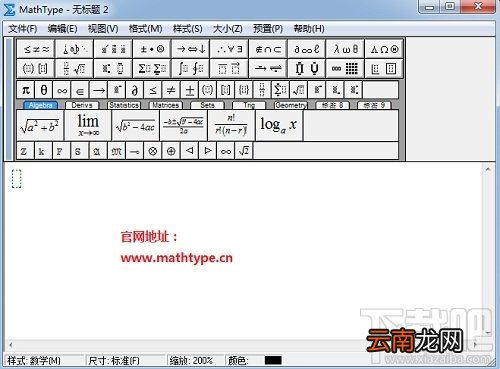Viewport: 500px width, 369px height.
Task: Insert the square root of 2 expression
Action: [x=244, y=151]
